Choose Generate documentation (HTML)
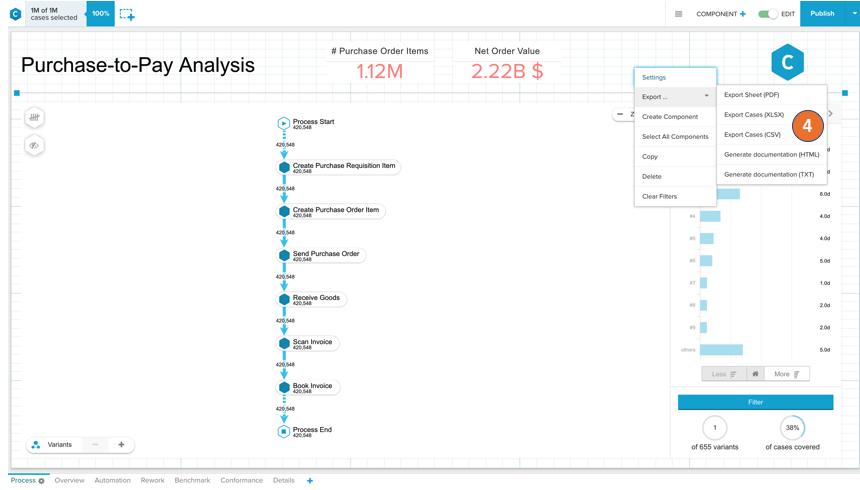Image resolution: width=860 pixels, height=490 pixels. [x=771, y=155]
